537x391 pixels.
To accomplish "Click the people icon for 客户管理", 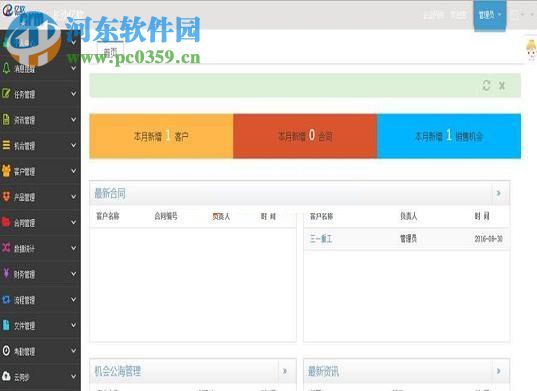I will click(6, 171).
